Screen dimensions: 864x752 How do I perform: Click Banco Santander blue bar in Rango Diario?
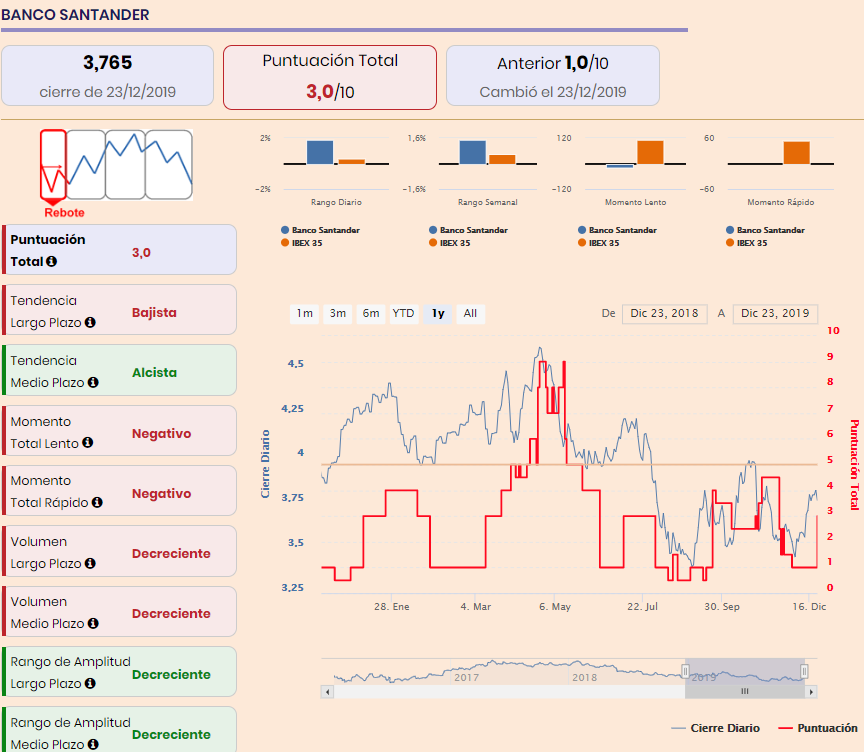click(x=320, y=152)
